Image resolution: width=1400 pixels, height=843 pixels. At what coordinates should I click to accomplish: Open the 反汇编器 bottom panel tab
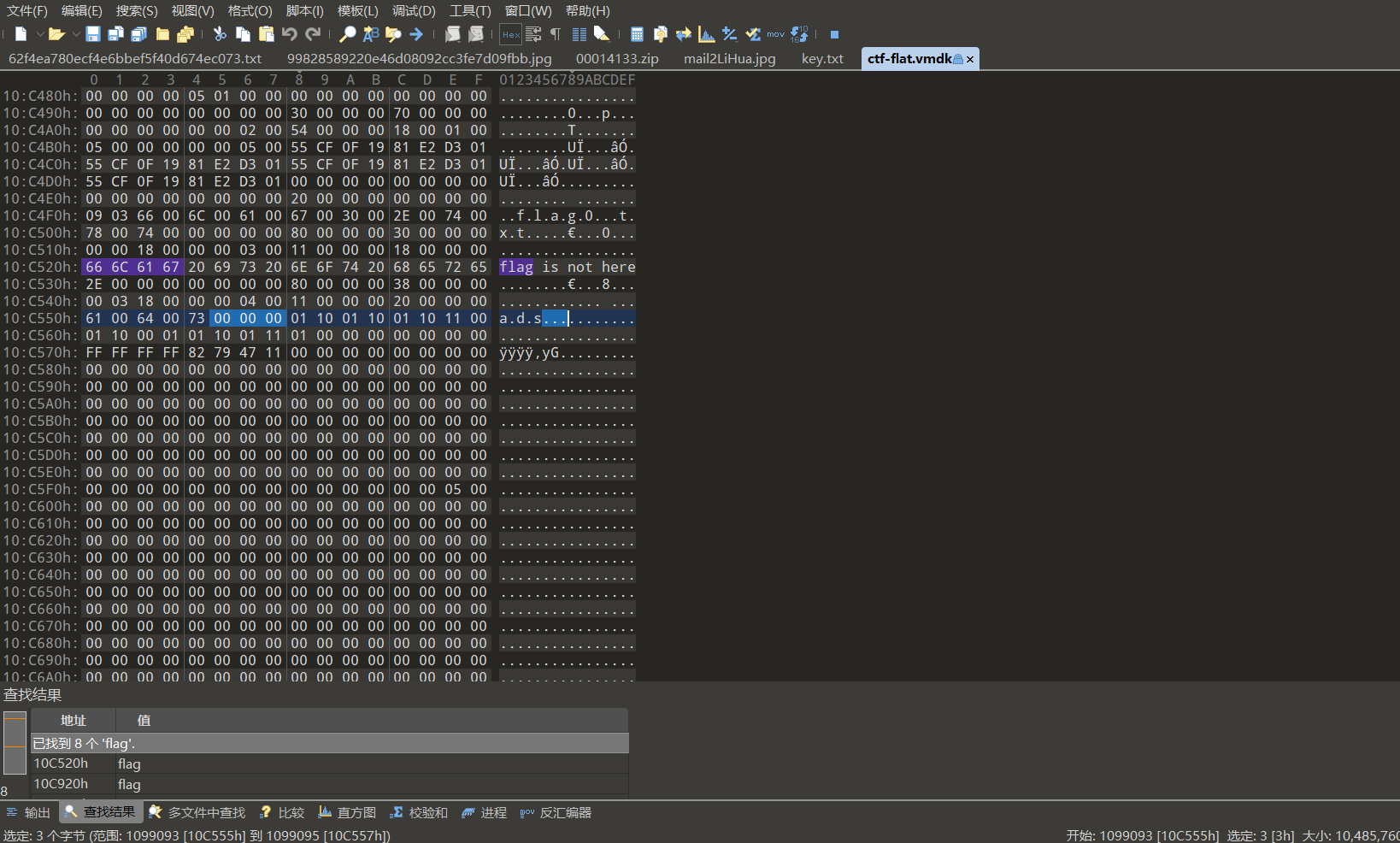pos(556,812)
